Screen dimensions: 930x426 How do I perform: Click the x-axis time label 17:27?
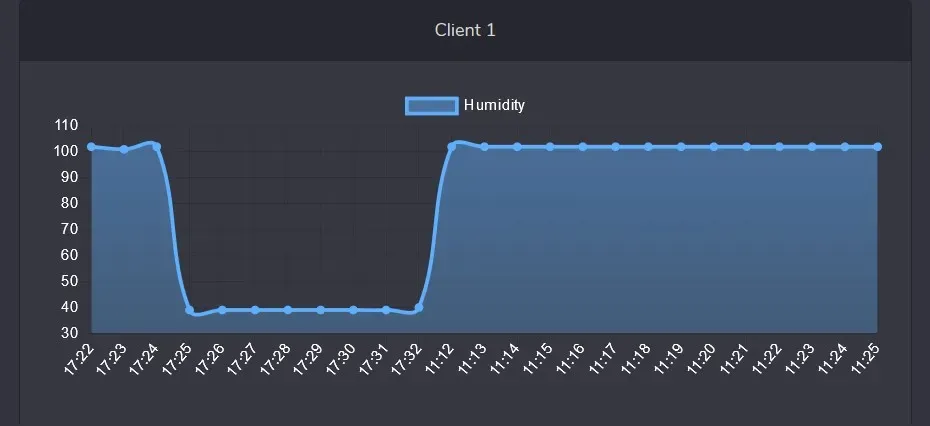coord(243,358)
